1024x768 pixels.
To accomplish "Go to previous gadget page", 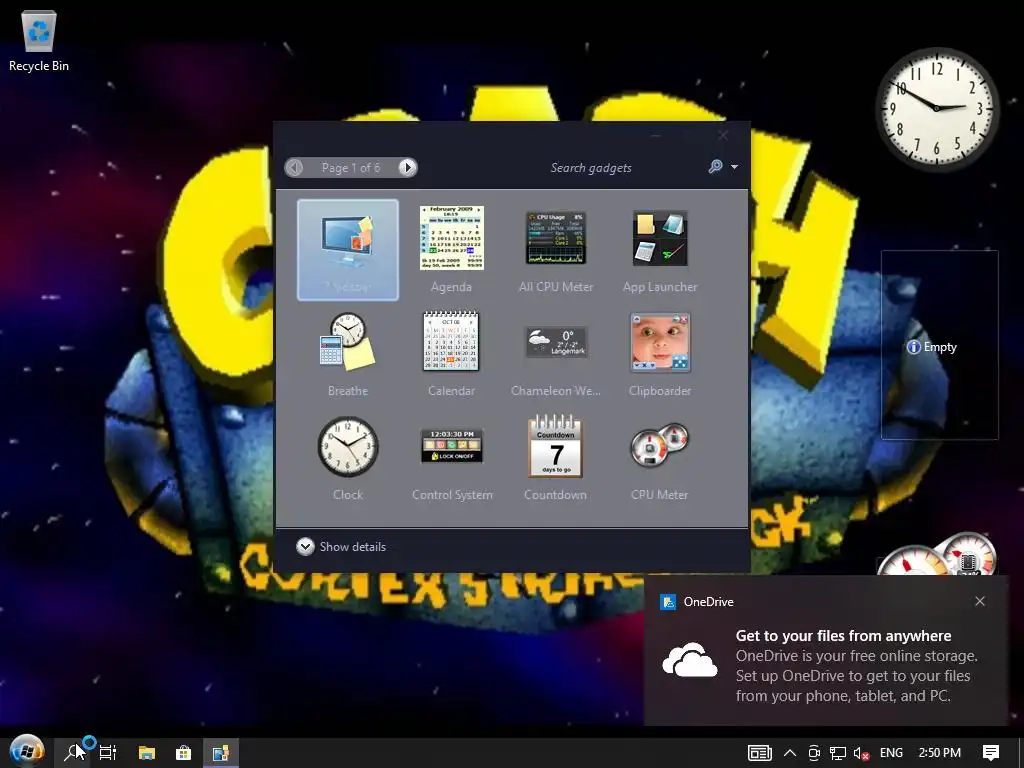I will tap(295, 168).
